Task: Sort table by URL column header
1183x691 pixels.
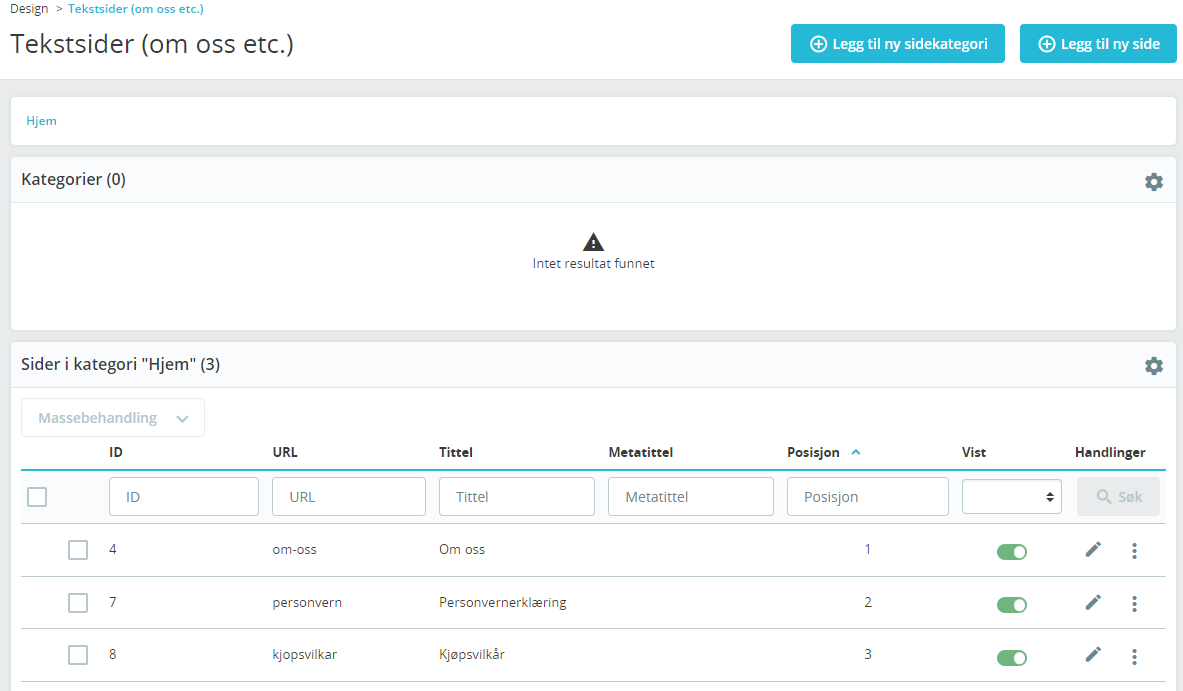Action: (x=285, y=452)
